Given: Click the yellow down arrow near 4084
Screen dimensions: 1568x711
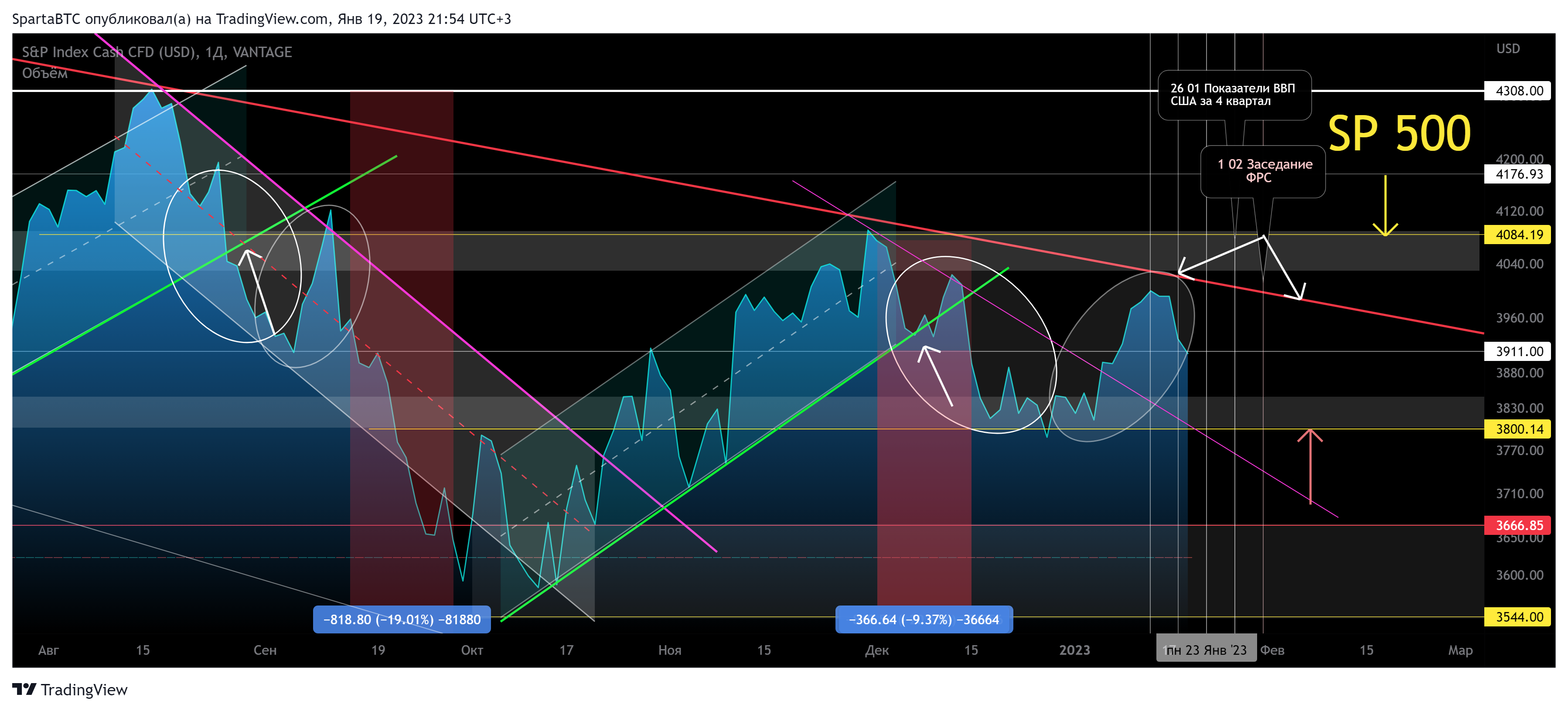Looking at the screenshot, I should pos(1385,206).
